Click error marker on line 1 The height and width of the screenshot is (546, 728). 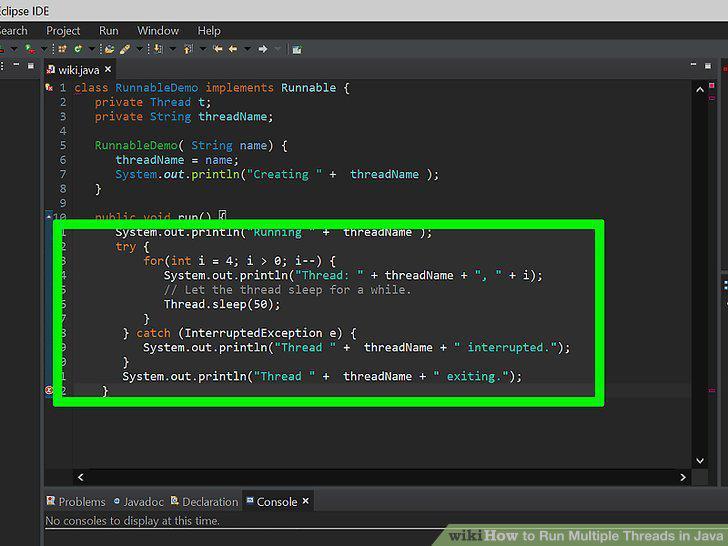(x=49, y=87)
